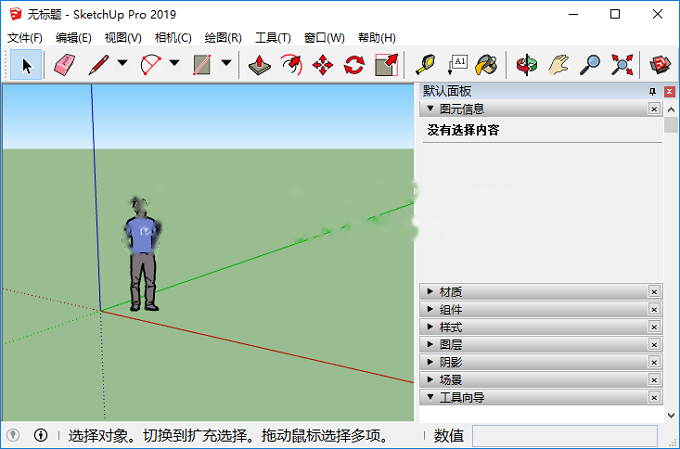Close the 图层 panel section
680x449 pixels.
click(x=654, y=344)
